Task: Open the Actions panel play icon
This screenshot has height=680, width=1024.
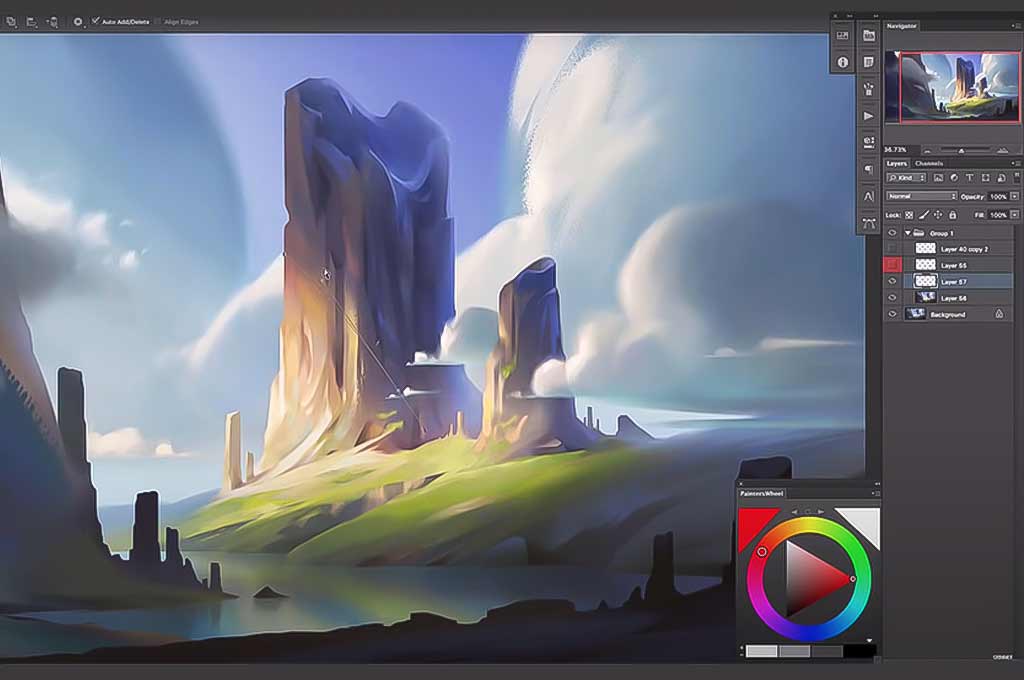Action: (869, 116)
